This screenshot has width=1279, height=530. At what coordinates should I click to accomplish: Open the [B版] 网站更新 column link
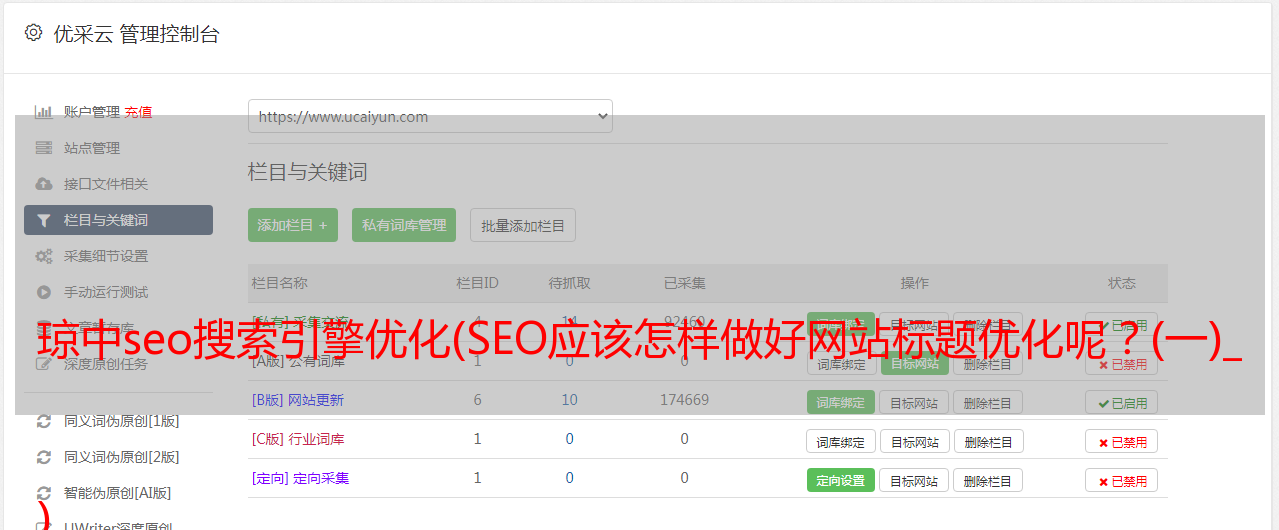pos(298,400)
